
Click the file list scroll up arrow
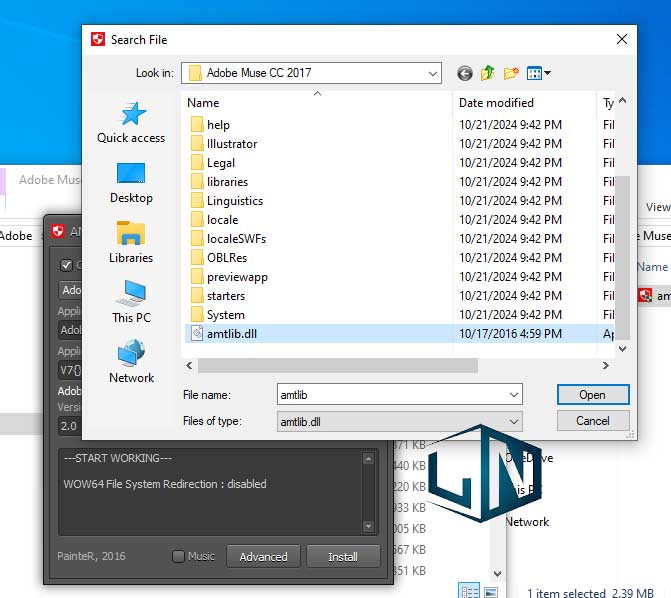(622, 101)
